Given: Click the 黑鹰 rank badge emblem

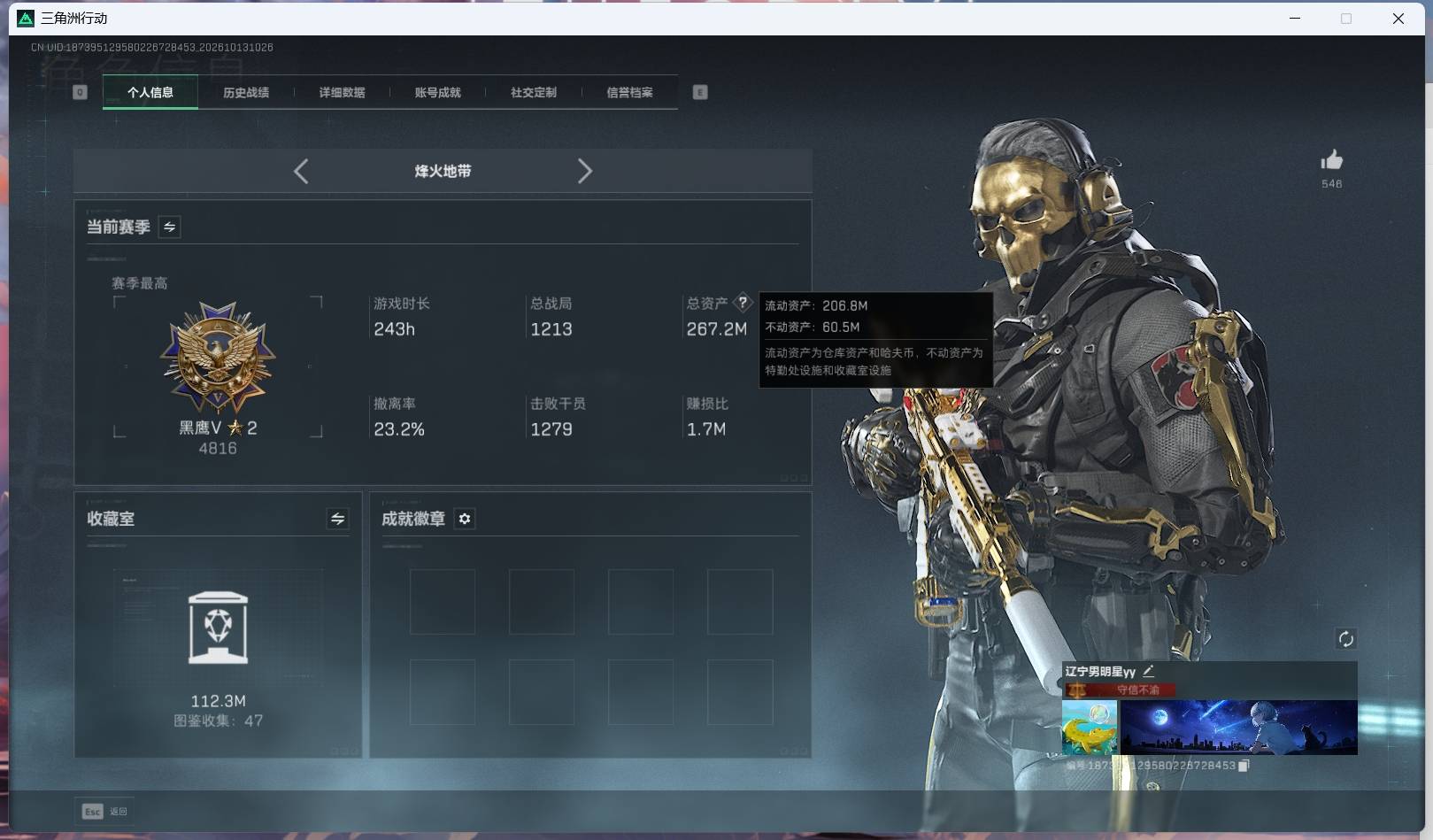Looking at the screenshot, I should [218, 358].
